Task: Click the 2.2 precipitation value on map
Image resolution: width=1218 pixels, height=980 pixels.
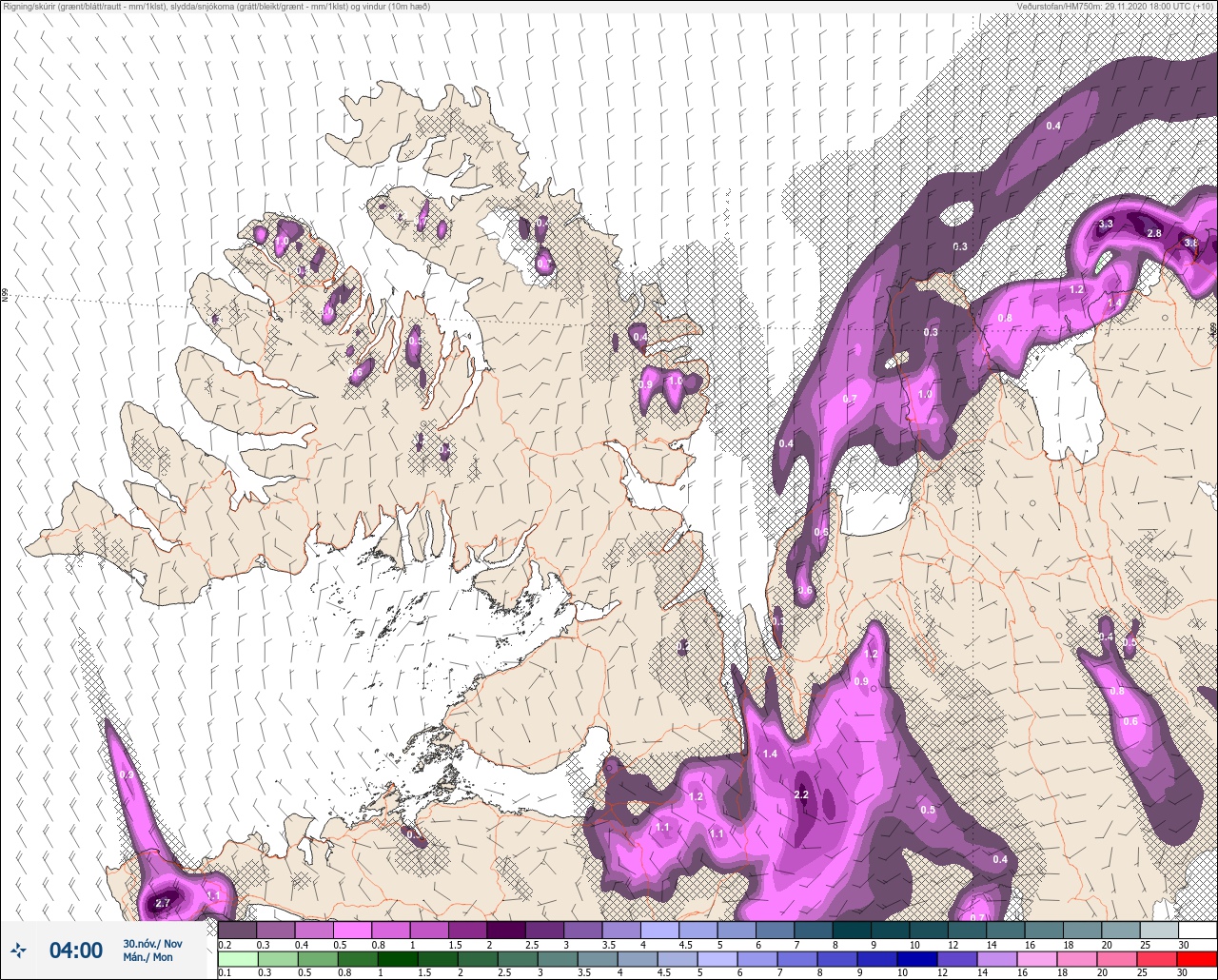Action: coord(801,794)
